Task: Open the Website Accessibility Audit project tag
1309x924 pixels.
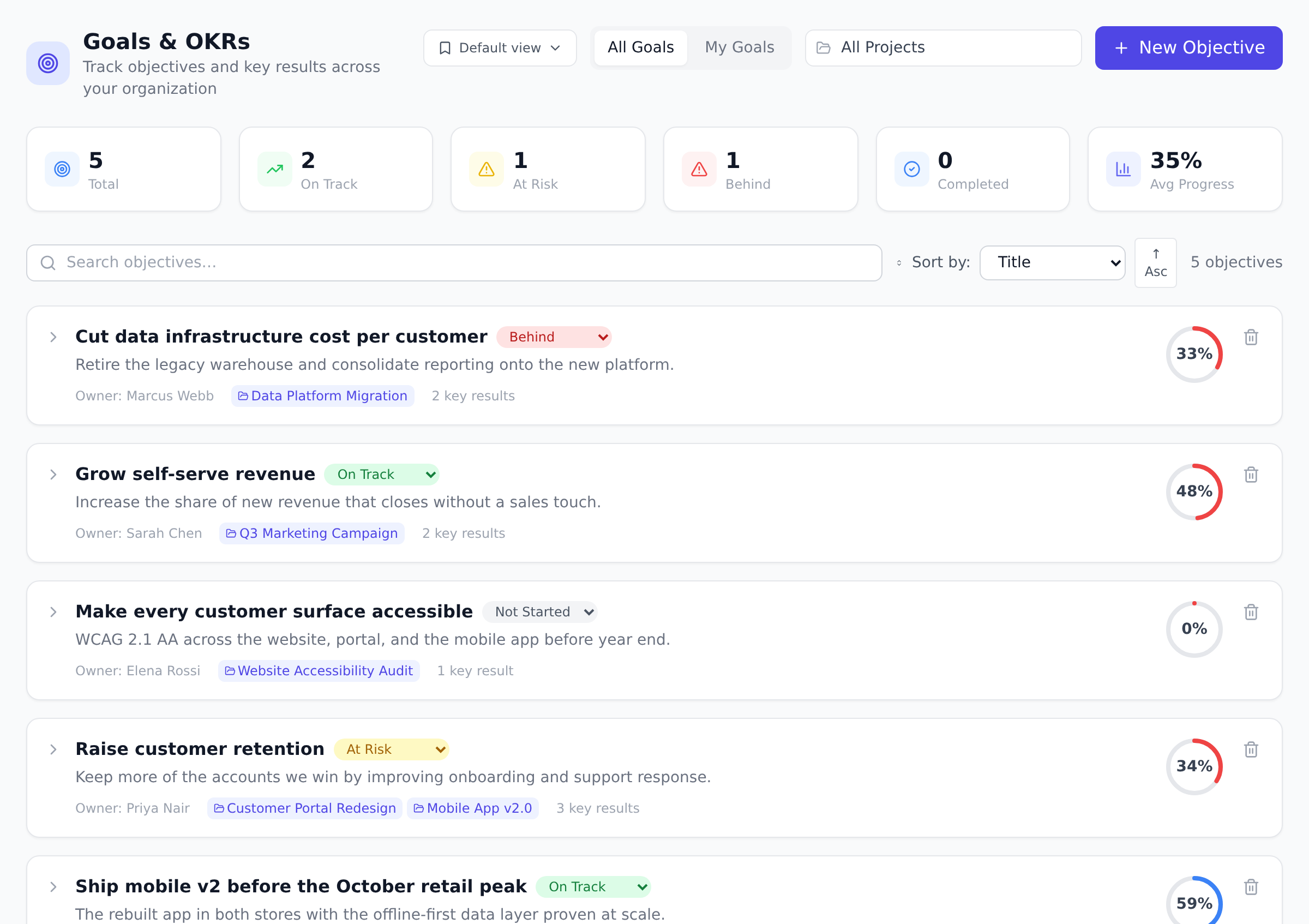Action: [319, 671]
